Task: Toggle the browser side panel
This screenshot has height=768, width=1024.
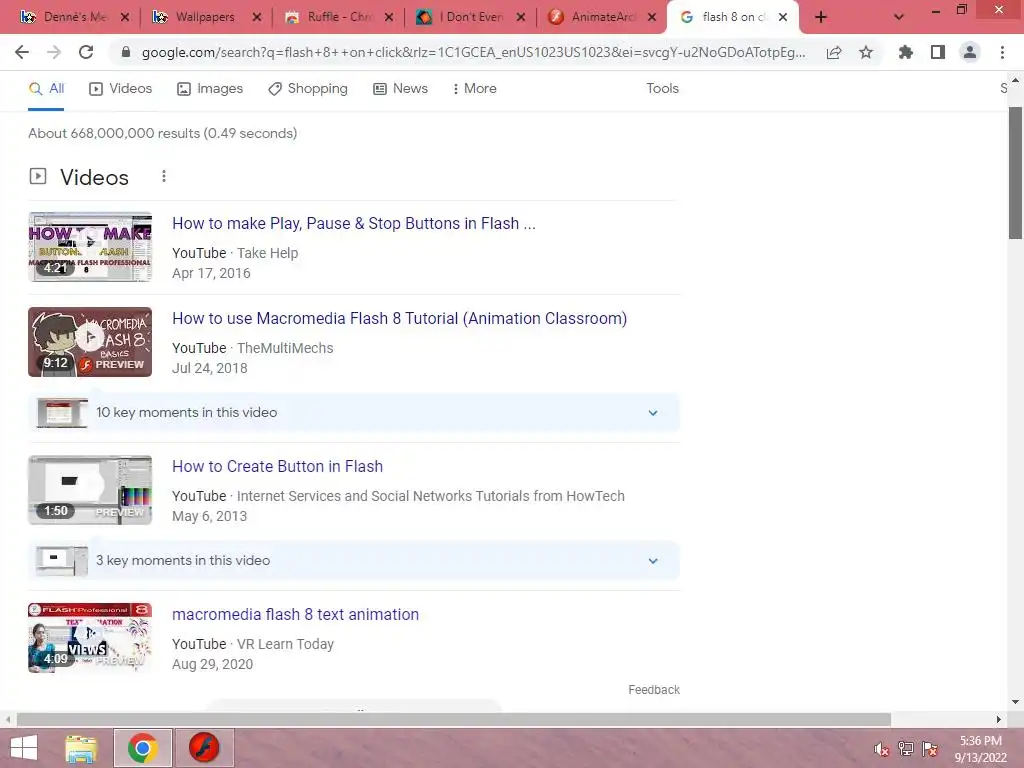Action: click(x=938, y=52)
